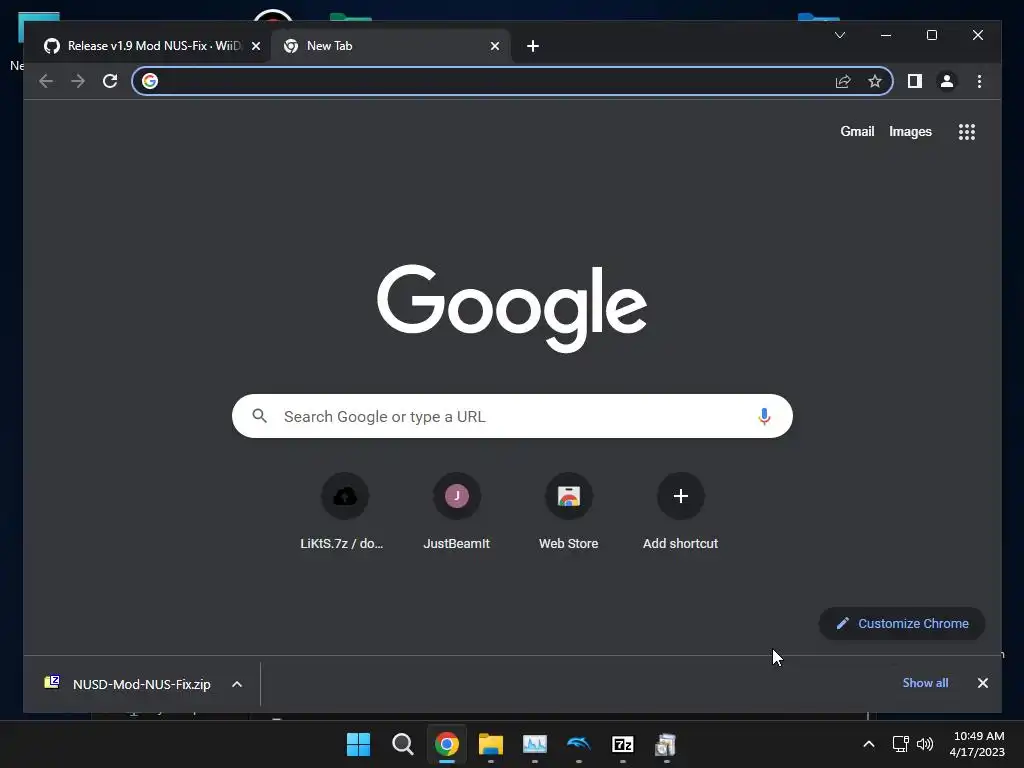Bookmark this tab with the star icon
The image size is (1024, 768).
(875, 81)
